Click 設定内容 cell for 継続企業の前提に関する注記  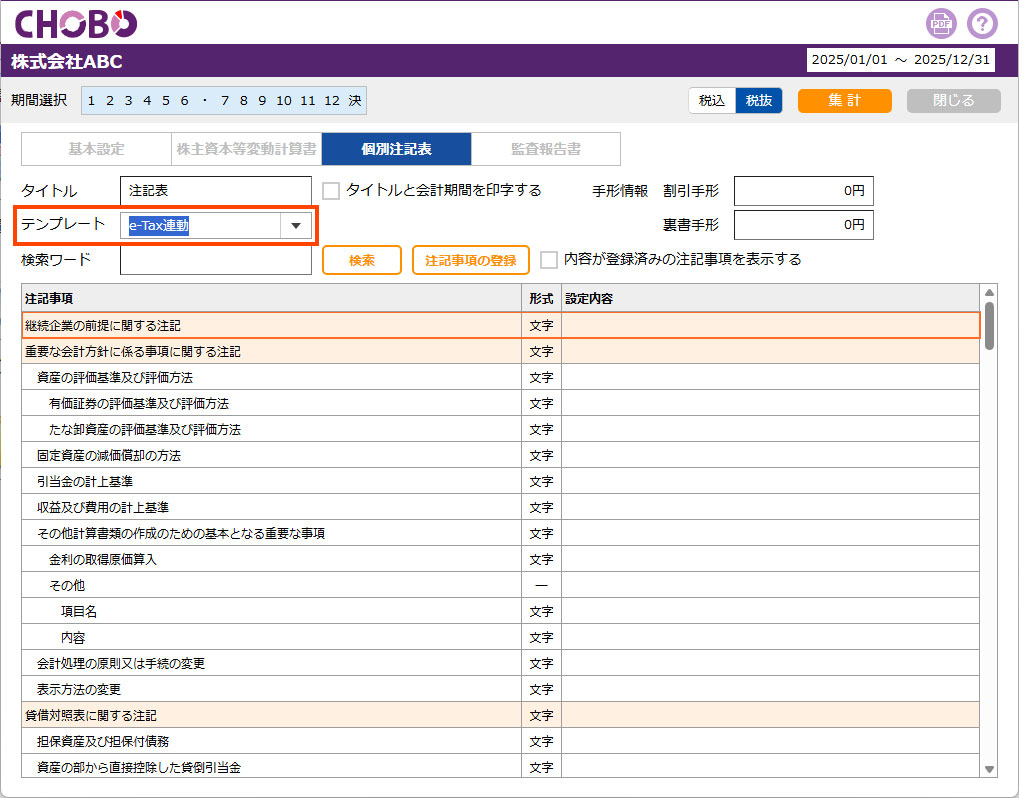click(x=770, y=326)
